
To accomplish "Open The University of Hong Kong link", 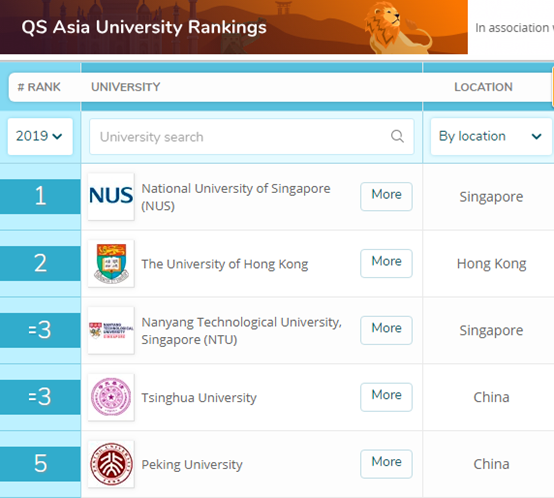I will [x=225, y=264].
